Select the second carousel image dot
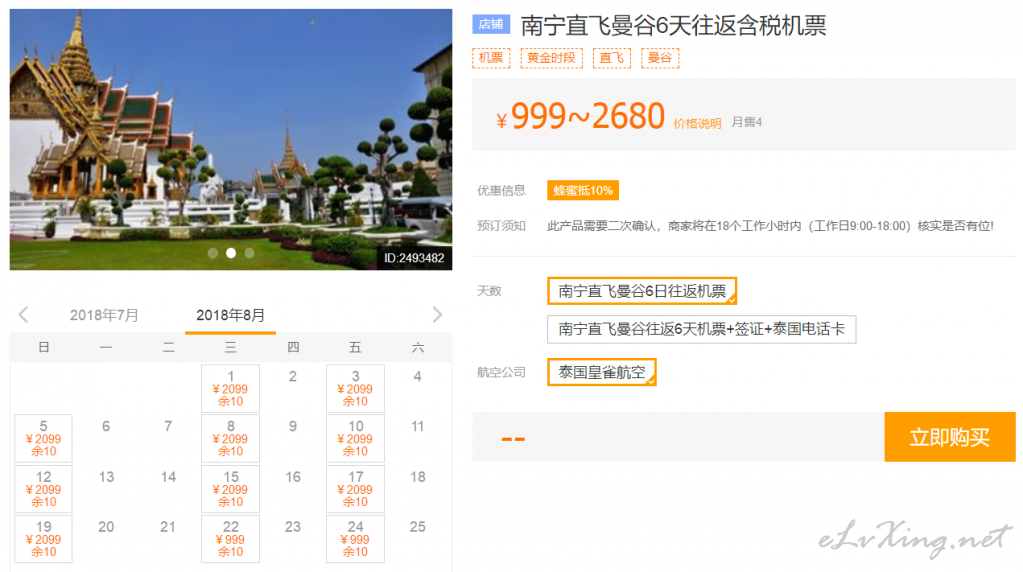This screenshot has height=572, width=1023. 231,253
